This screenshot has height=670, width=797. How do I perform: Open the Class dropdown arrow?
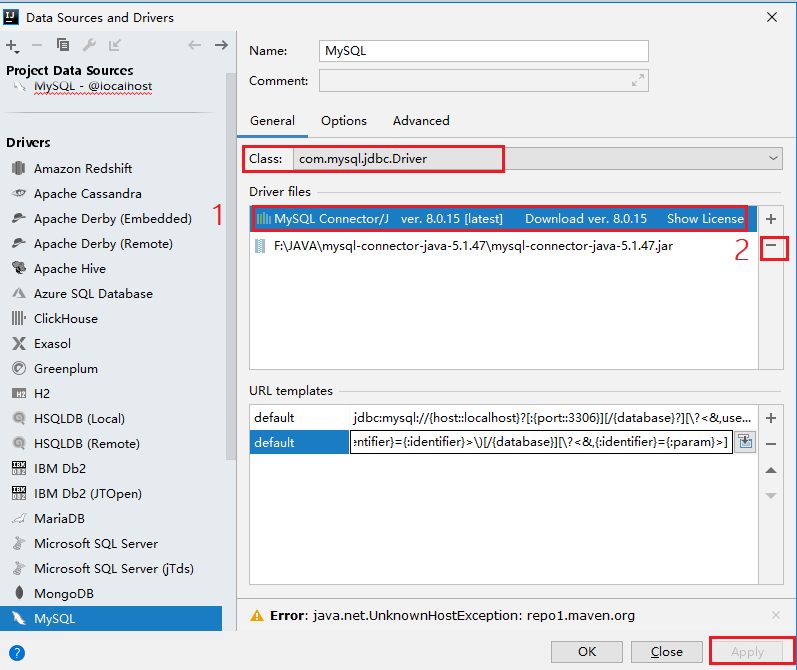click(773, 159)
